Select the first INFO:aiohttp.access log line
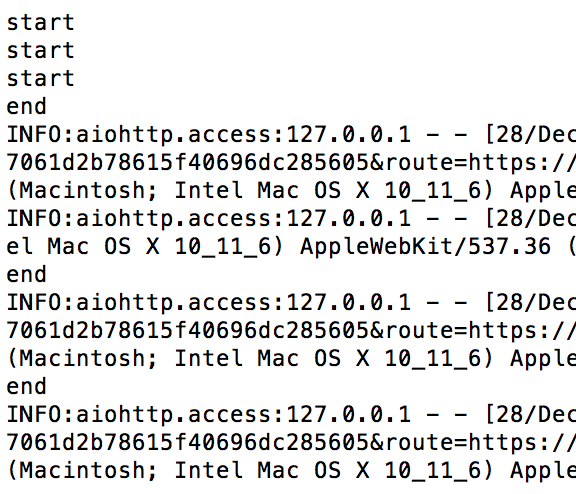576x494 pixels. pos(291,134)
